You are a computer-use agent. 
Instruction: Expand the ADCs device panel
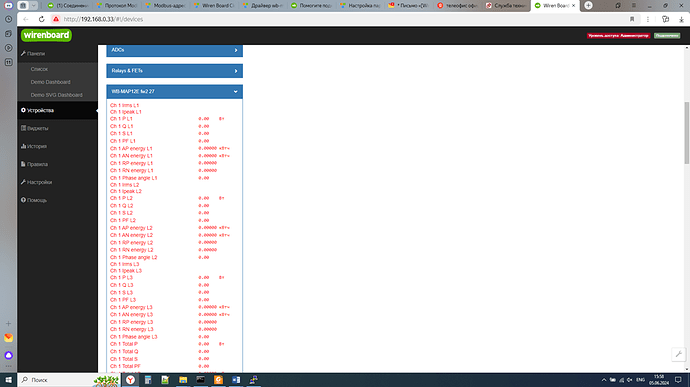[x=174, y=50]
